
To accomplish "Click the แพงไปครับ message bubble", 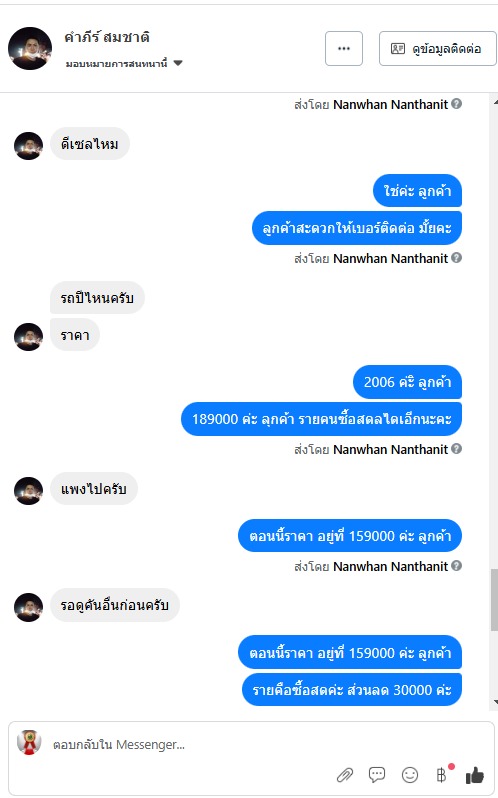I will coord(94,489).
